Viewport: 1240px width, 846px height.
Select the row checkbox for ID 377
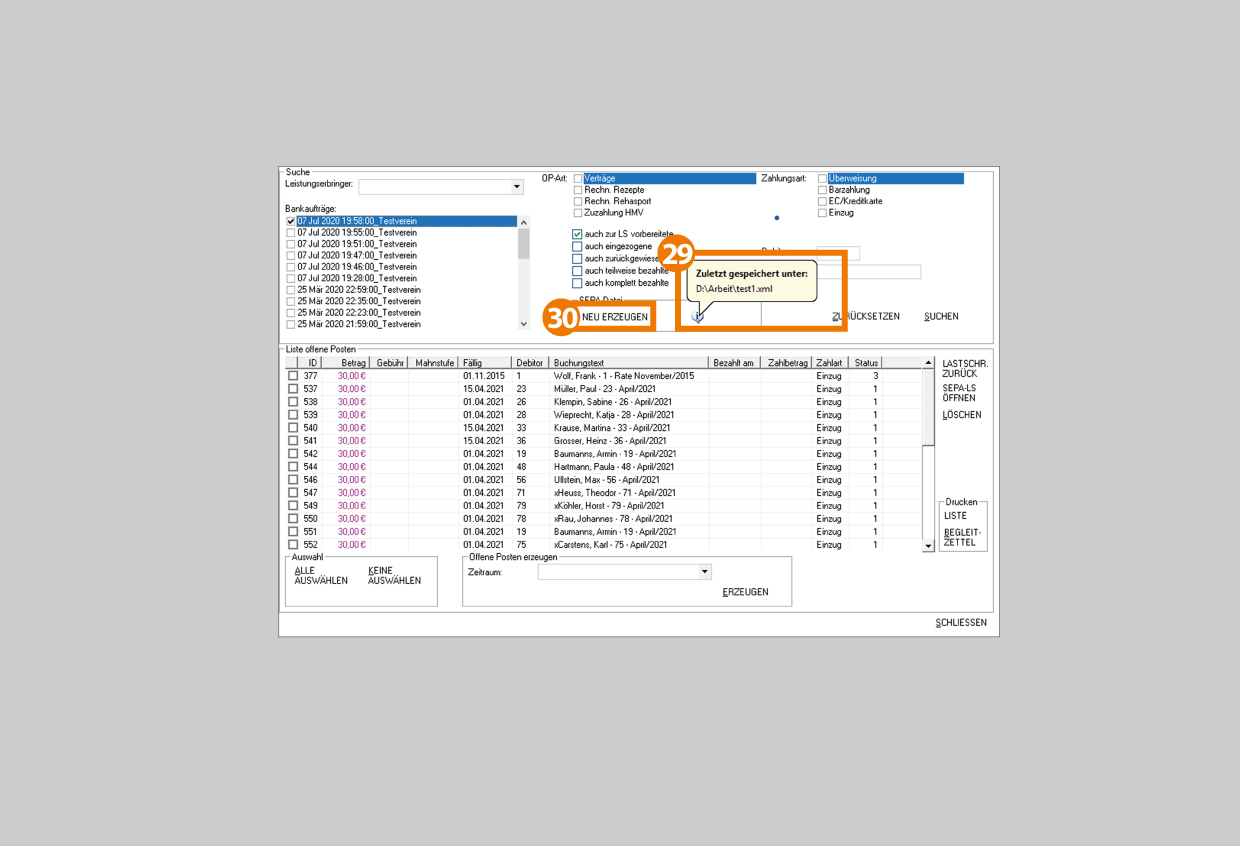[x=293, y=376]
